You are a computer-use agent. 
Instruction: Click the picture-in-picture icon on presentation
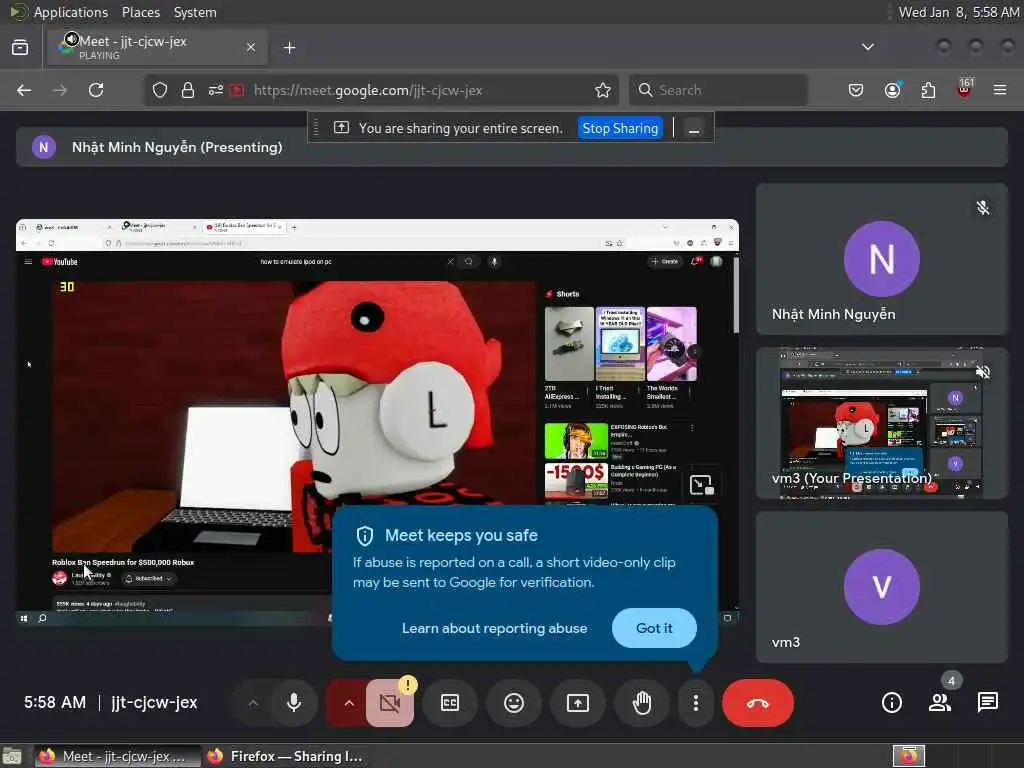[702, 485]
